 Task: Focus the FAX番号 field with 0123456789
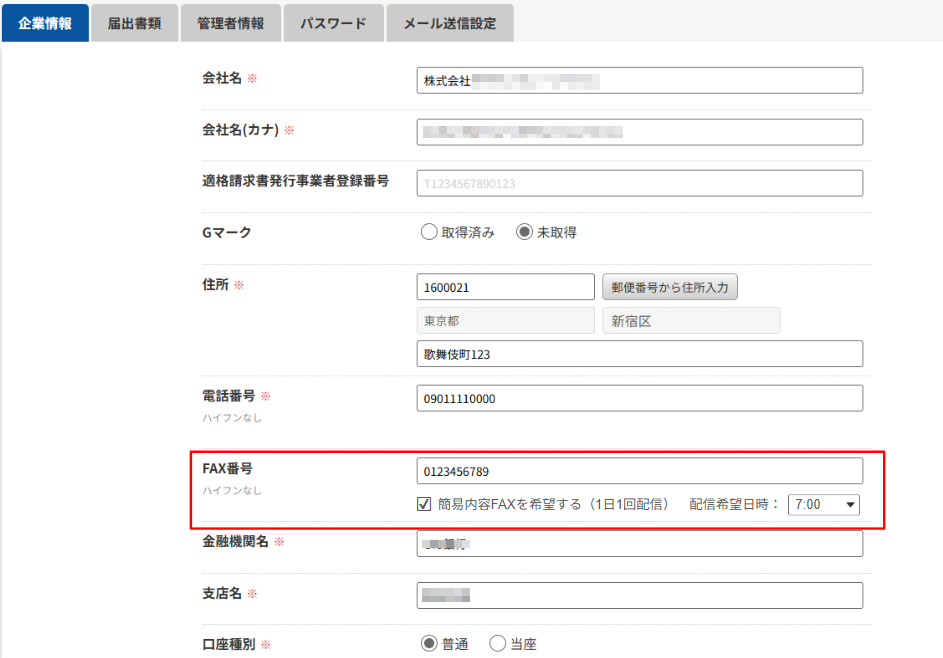(639, 471)
